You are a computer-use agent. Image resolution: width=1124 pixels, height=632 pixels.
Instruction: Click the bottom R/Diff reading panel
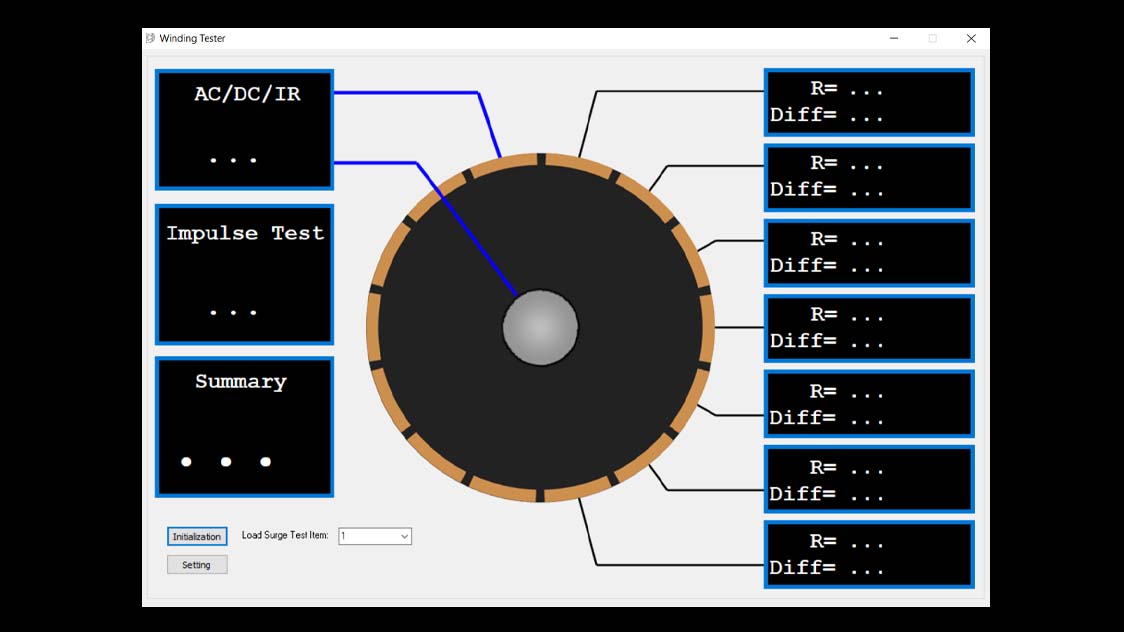point(868,554)
